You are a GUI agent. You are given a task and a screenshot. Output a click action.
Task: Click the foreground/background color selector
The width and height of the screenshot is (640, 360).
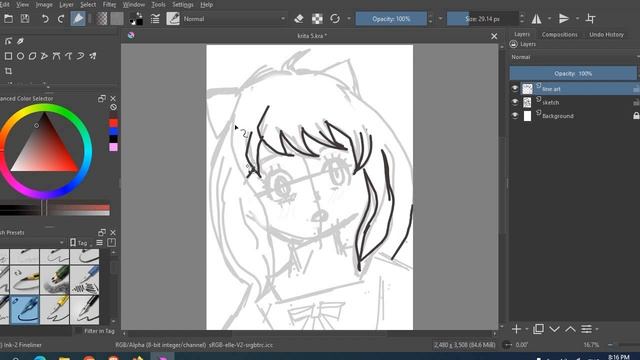coord(136,19)
